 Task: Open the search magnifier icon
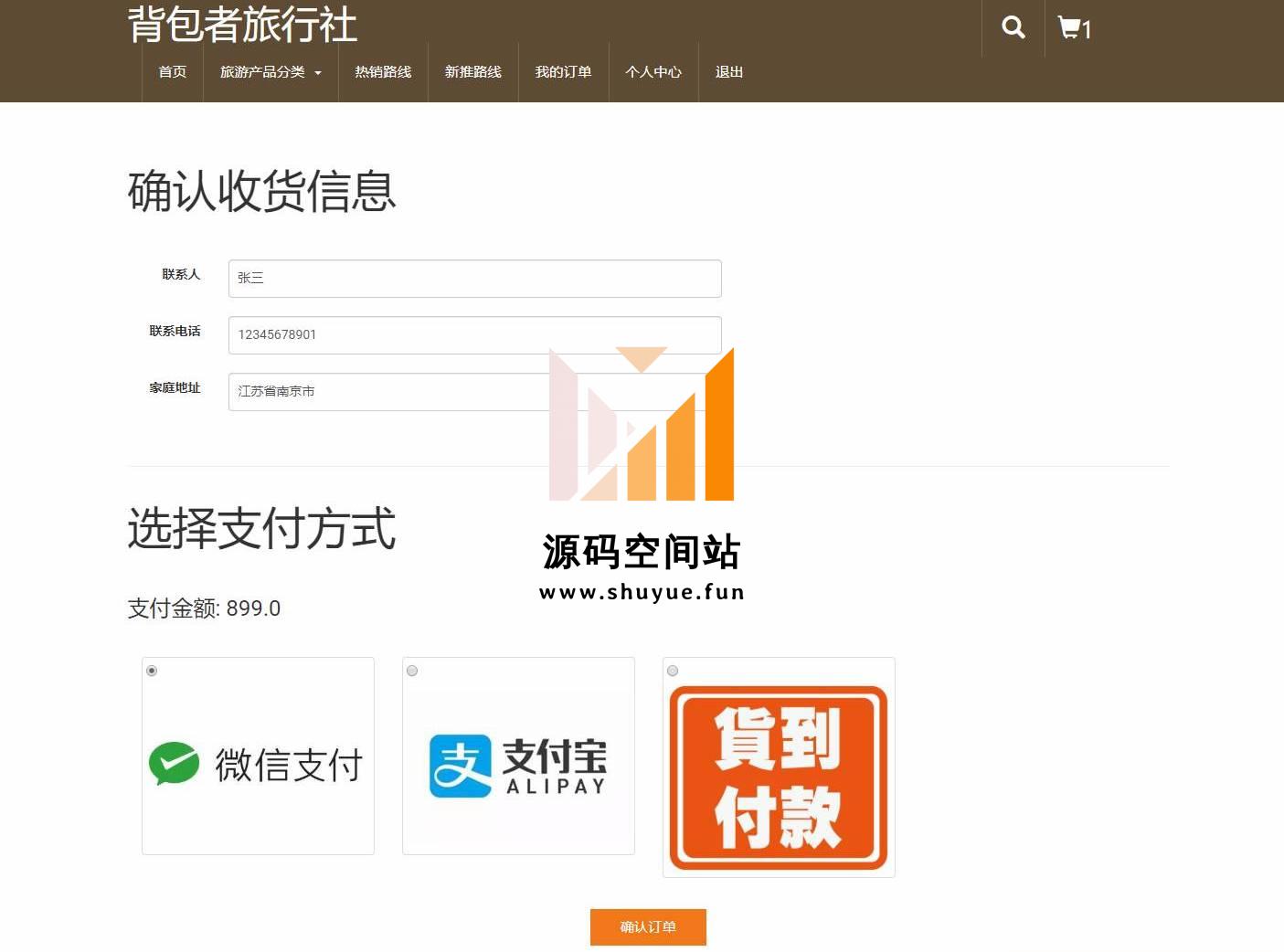click(1013, 27)
